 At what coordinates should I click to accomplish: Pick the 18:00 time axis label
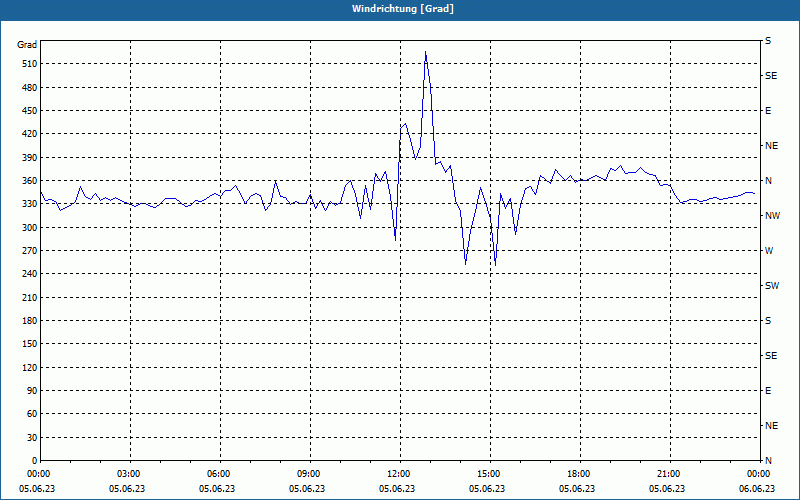click(577, 473)
